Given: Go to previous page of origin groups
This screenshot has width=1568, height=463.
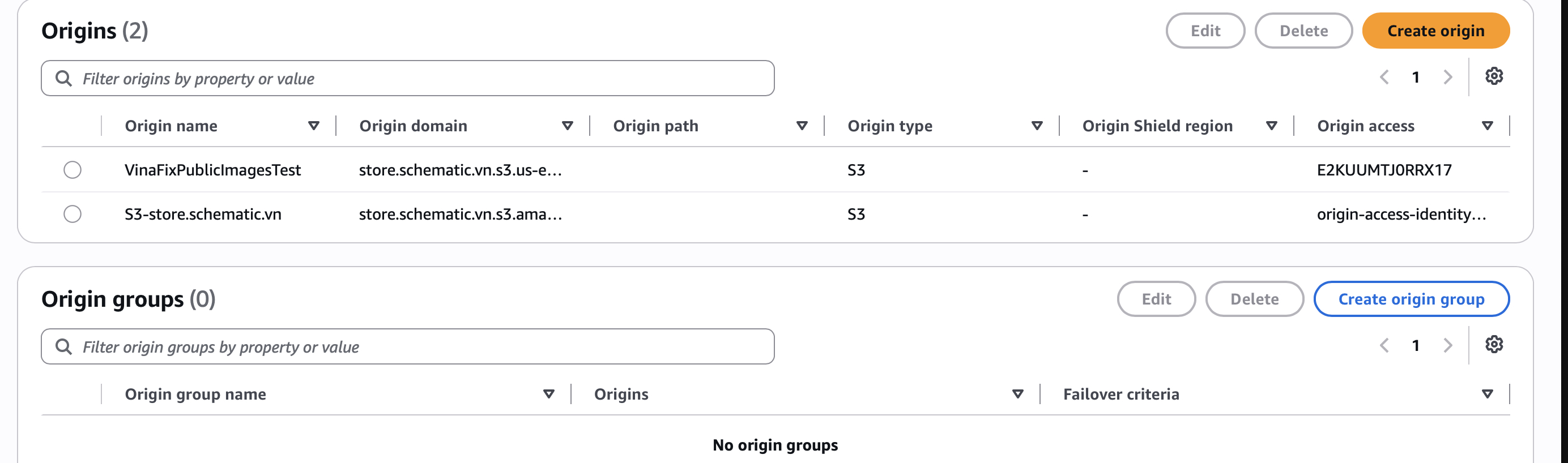Looking at the screenshot, I should [1384, 346].
